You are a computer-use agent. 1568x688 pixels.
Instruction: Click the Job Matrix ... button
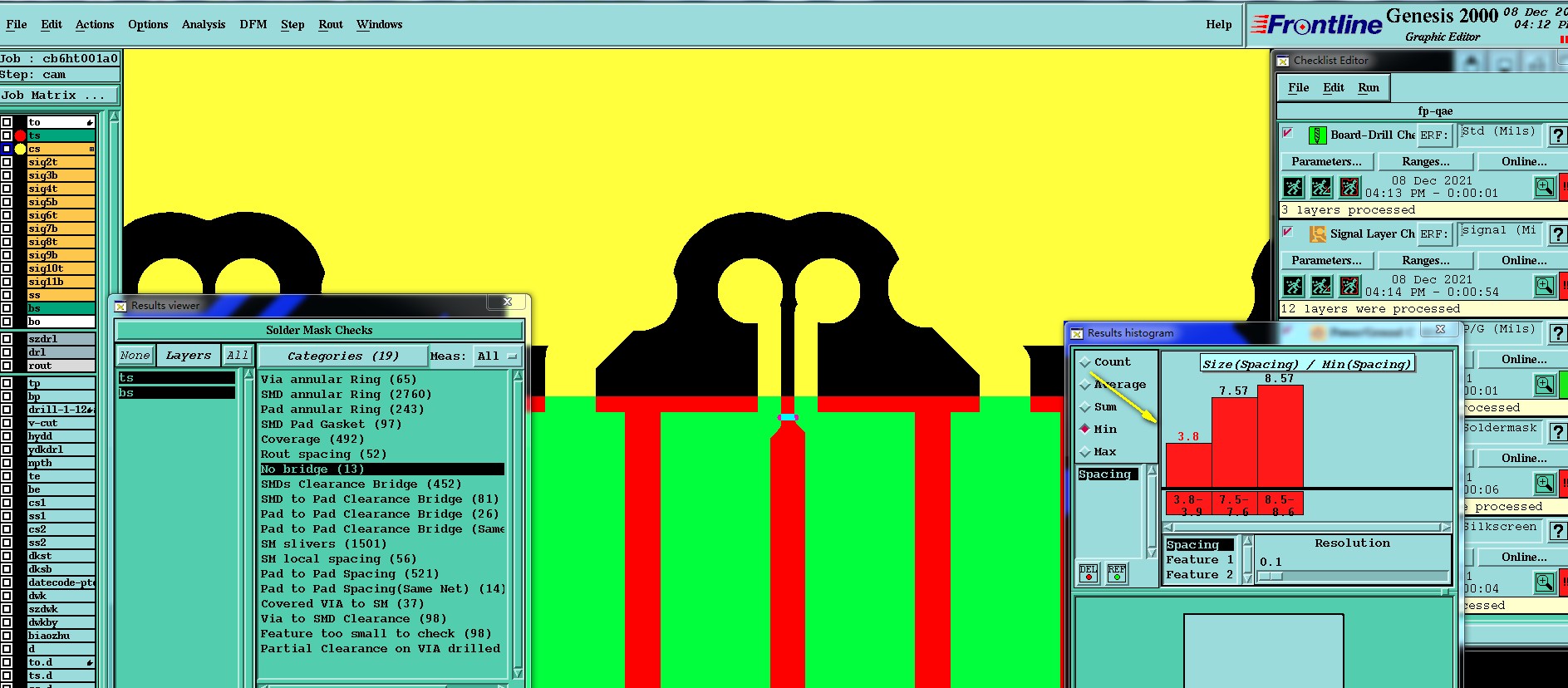tap(60, 96)
